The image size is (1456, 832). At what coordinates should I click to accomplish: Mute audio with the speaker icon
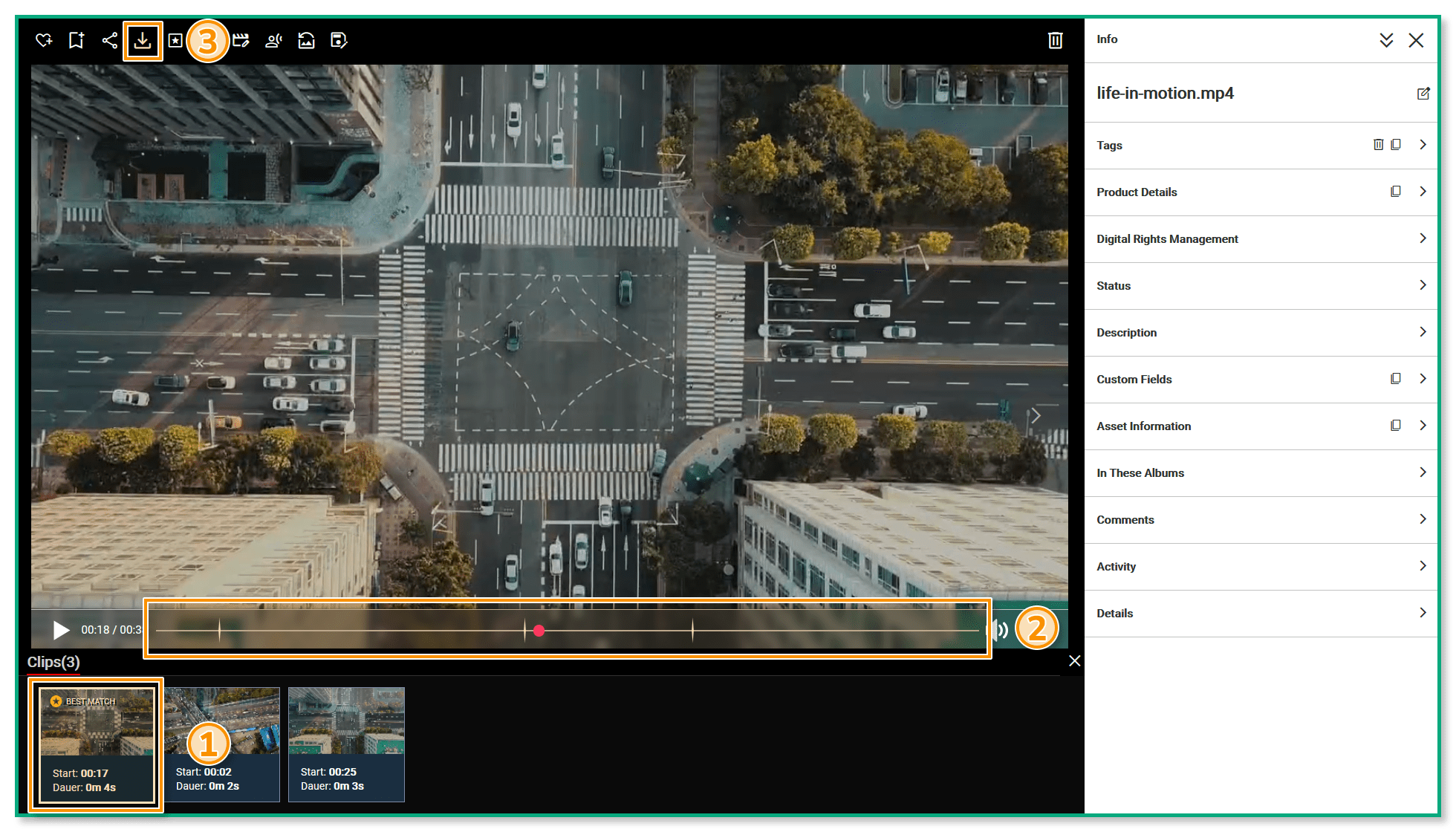pyautogui.click(x=1000, y=631)
